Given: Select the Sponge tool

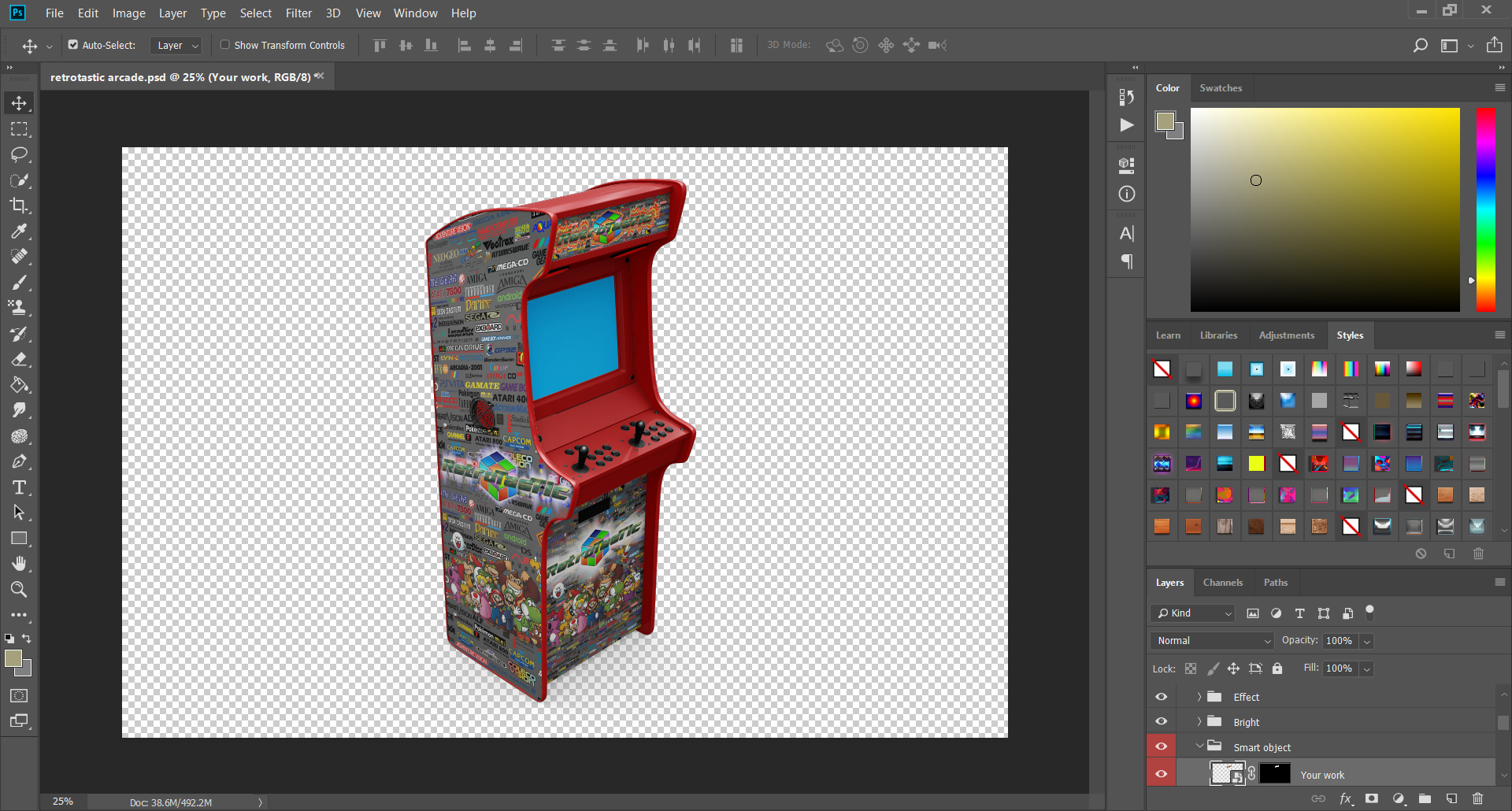Looking at the screenshot, I should point(19,436).
